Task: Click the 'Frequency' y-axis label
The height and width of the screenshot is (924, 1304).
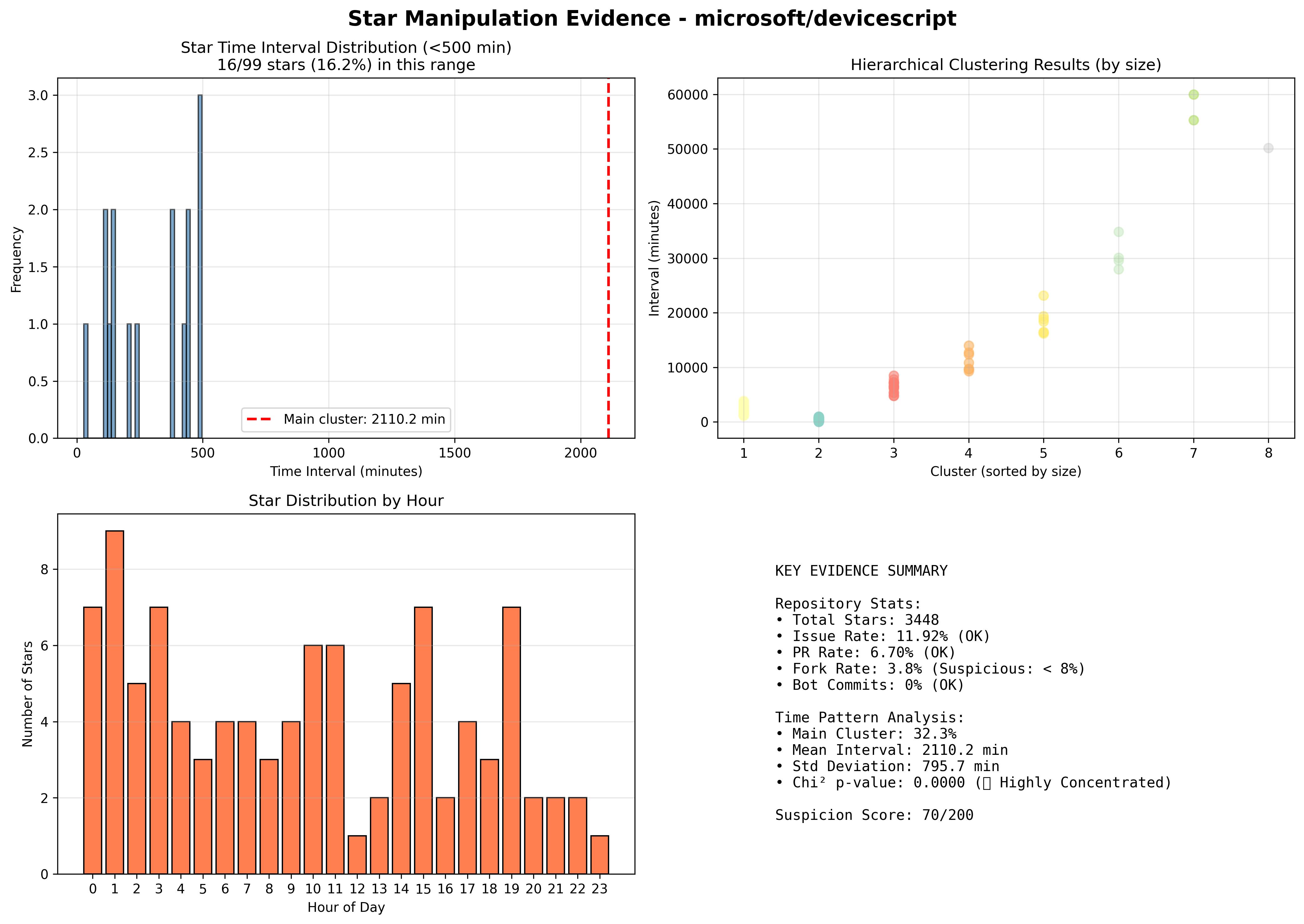Action: tap(16, 260)
